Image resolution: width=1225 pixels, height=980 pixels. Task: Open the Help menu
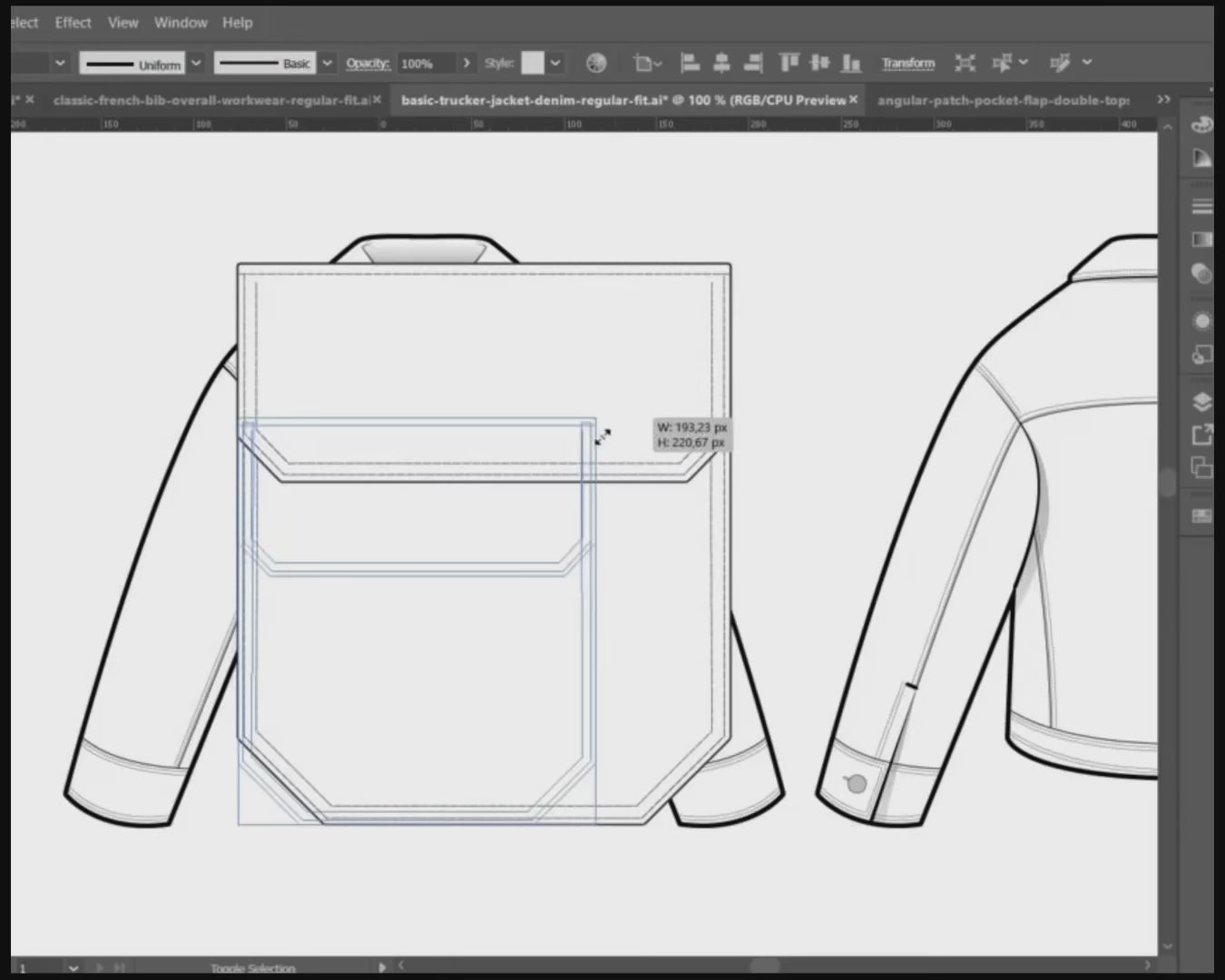click(x=237, y=22)
